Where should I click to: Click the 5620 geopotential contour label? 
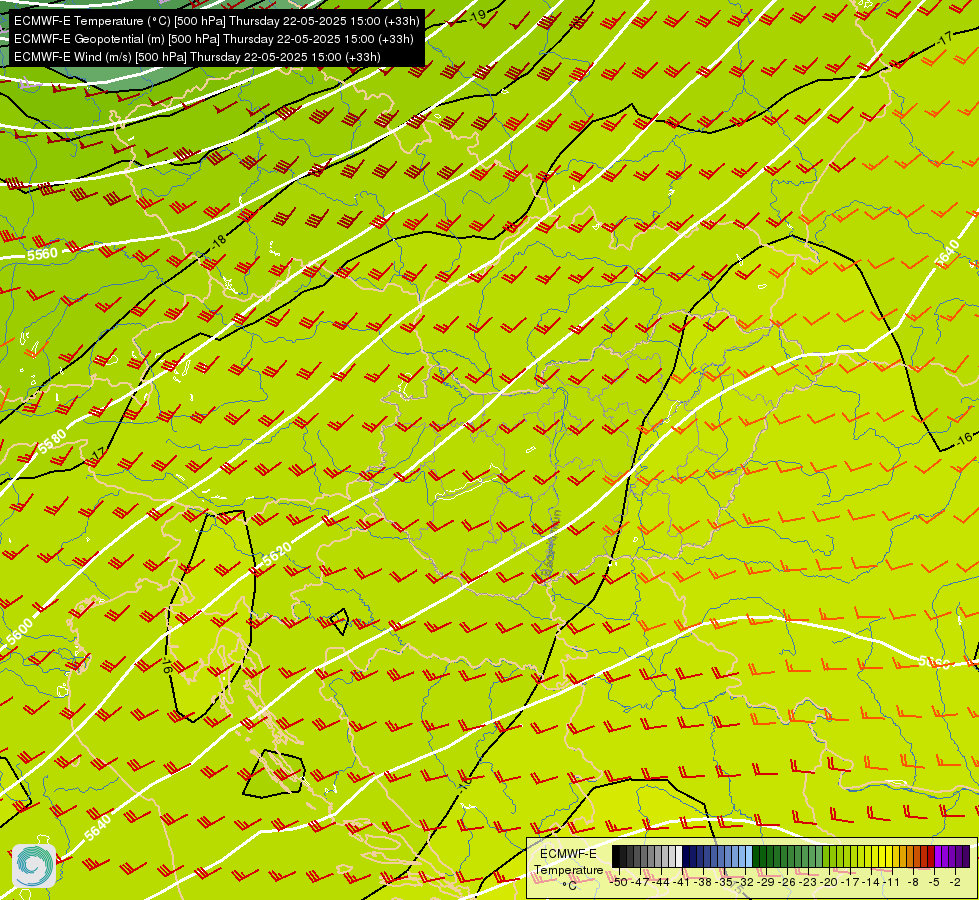tap(277, 555)
